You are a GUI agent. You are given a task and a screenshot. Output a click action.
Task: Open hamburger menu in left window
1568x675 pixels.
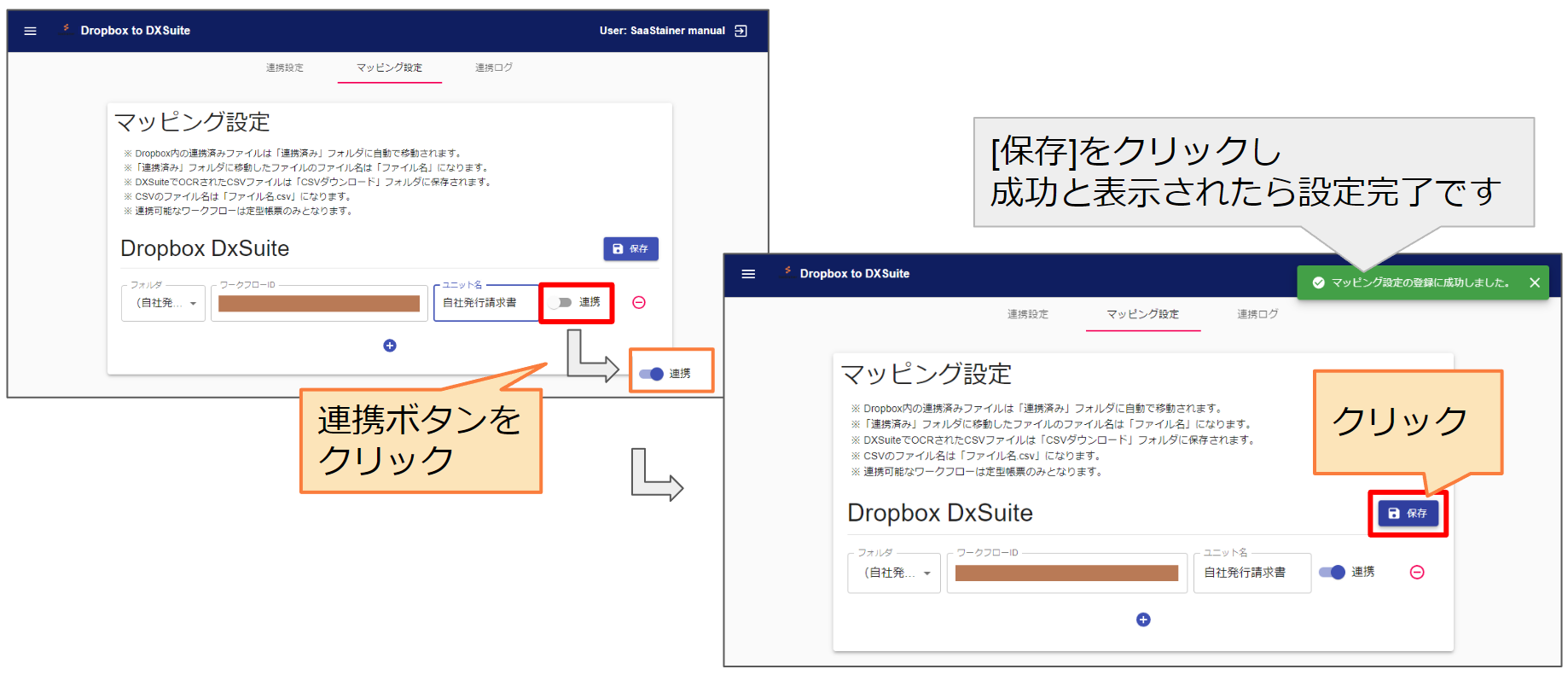point(31,31)
